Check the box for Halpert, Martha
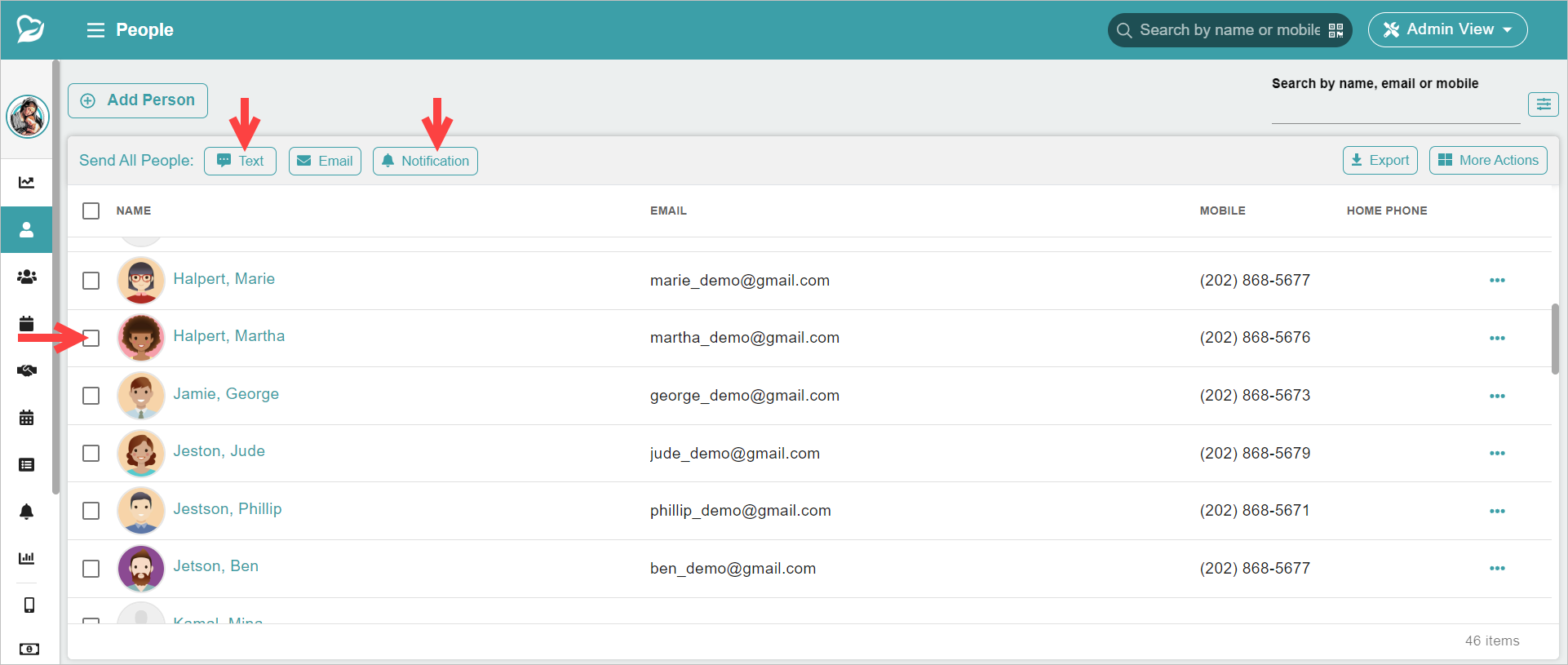 tap(91, 338)
